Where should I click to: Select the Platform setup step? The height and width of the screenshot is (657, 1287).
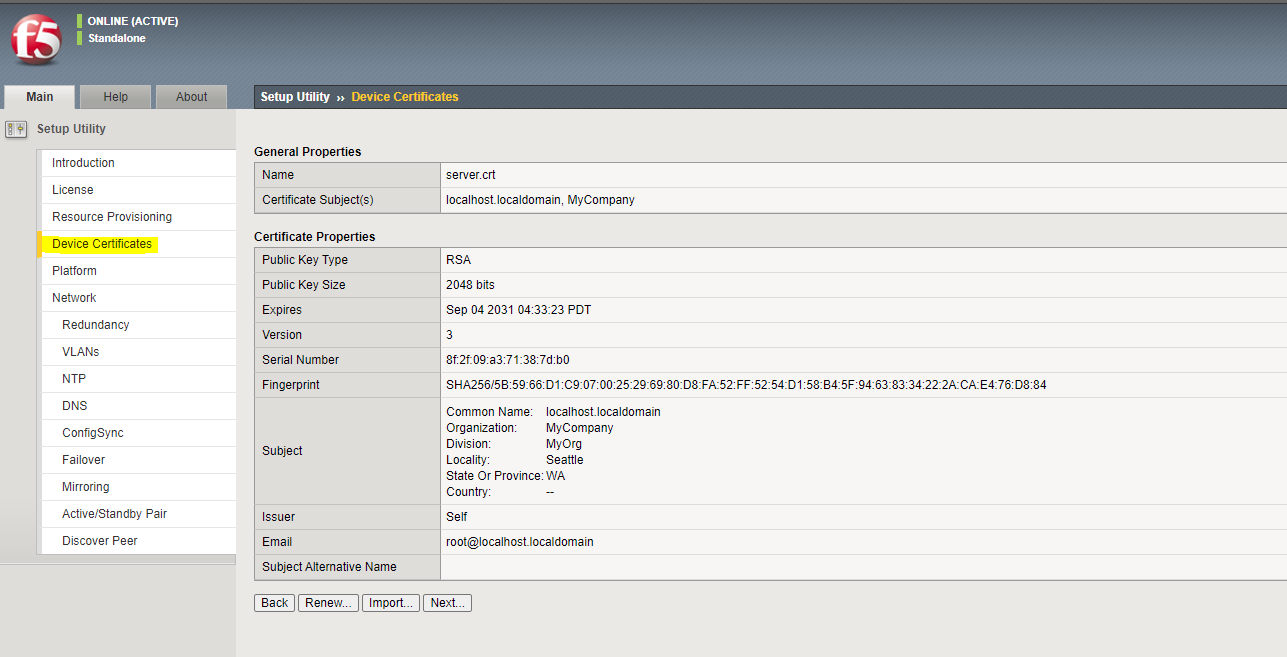(x=74, y=270)
